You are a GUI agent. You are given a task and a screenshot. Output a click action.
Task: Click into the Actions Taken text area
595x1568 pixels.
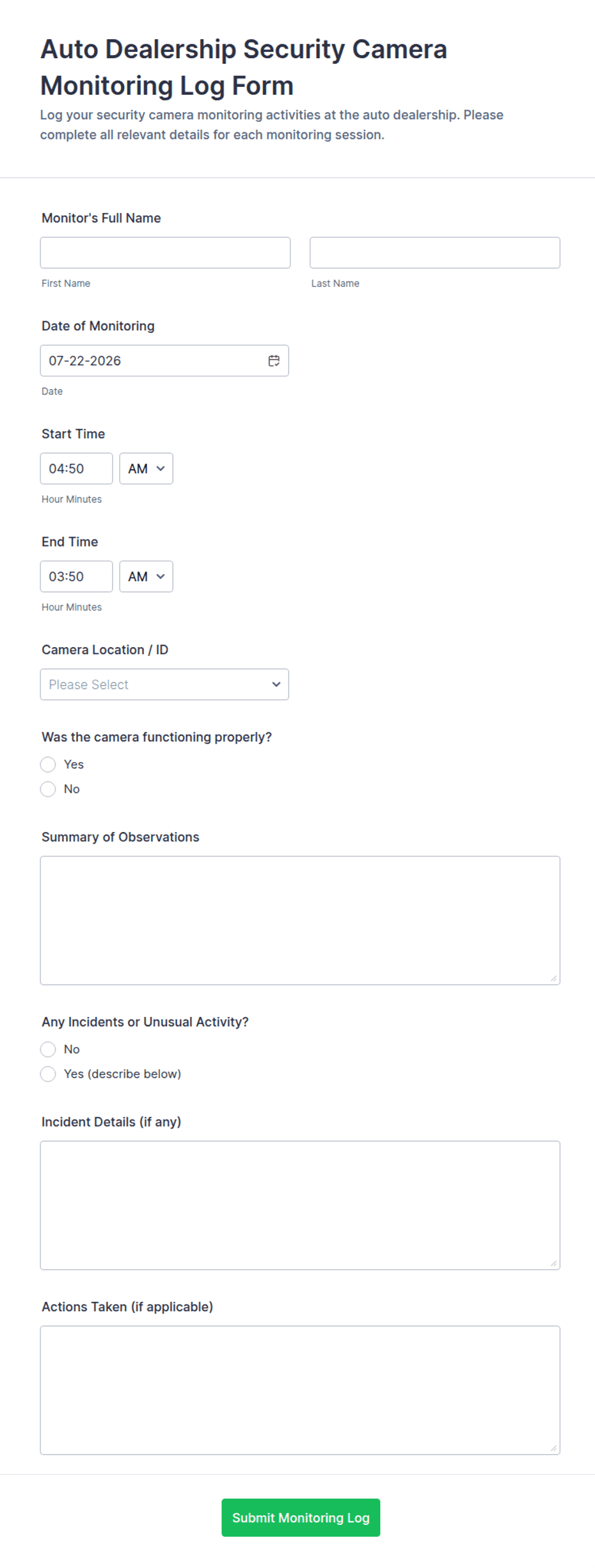pyautogui.click(x=300, y=1390)
